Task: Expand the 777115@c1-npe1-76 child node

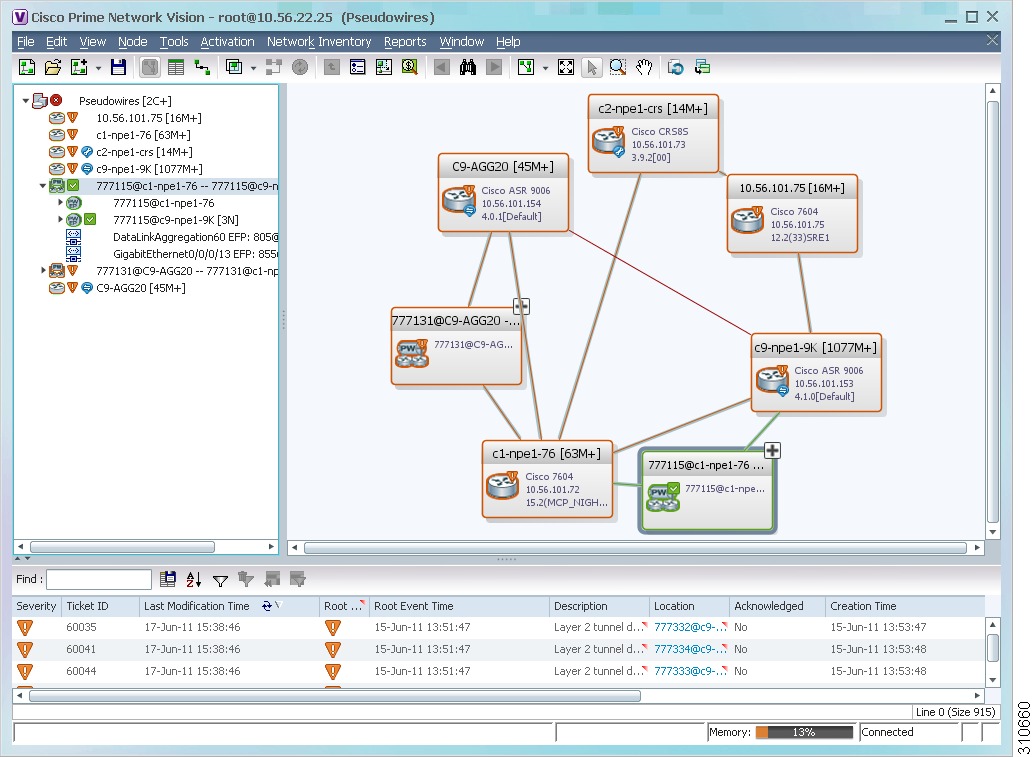Action: point(60,202)
